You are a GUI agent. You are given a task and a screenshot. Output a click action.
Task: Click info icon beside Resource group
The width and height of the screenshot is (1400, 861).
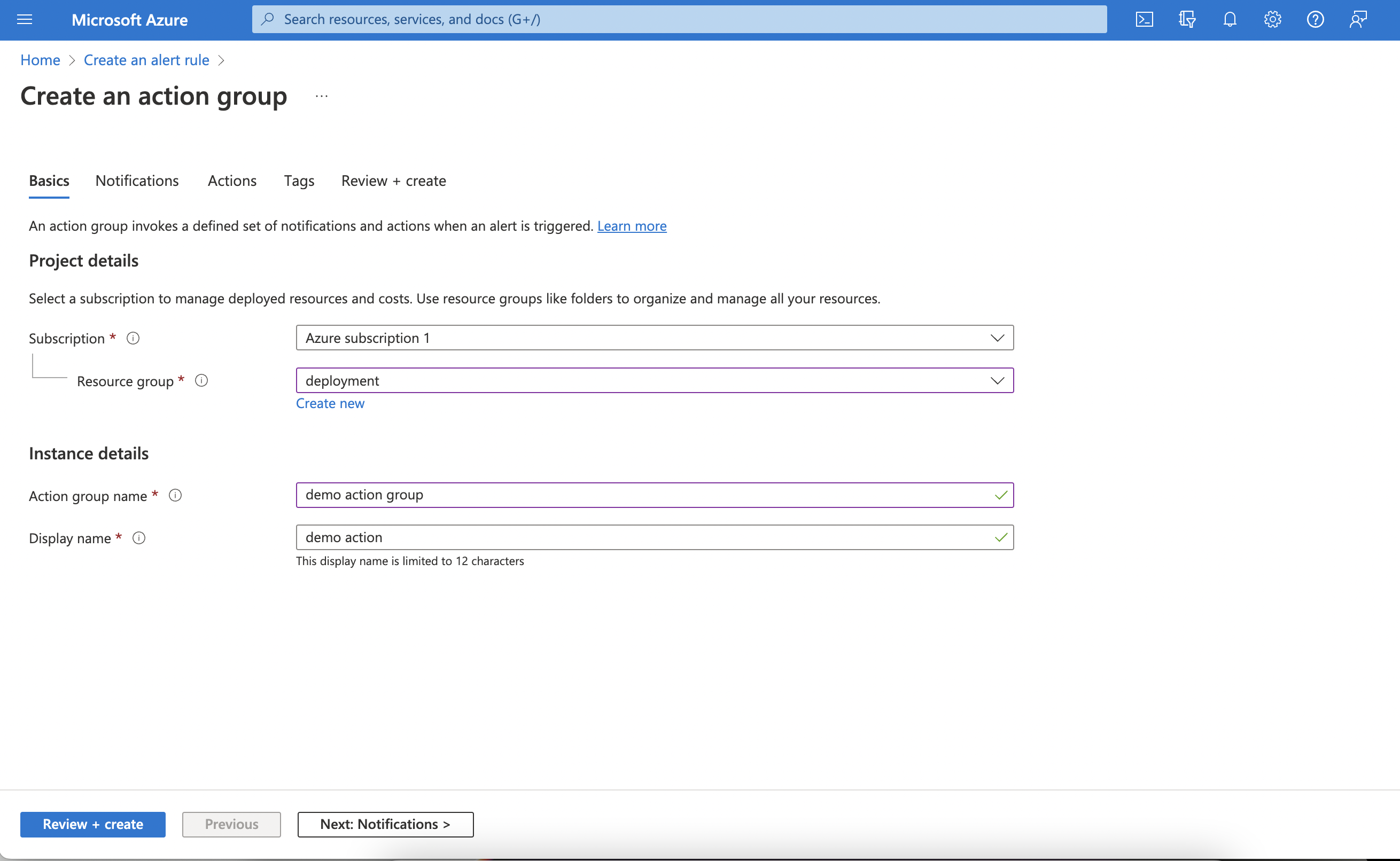coord(201,380)
